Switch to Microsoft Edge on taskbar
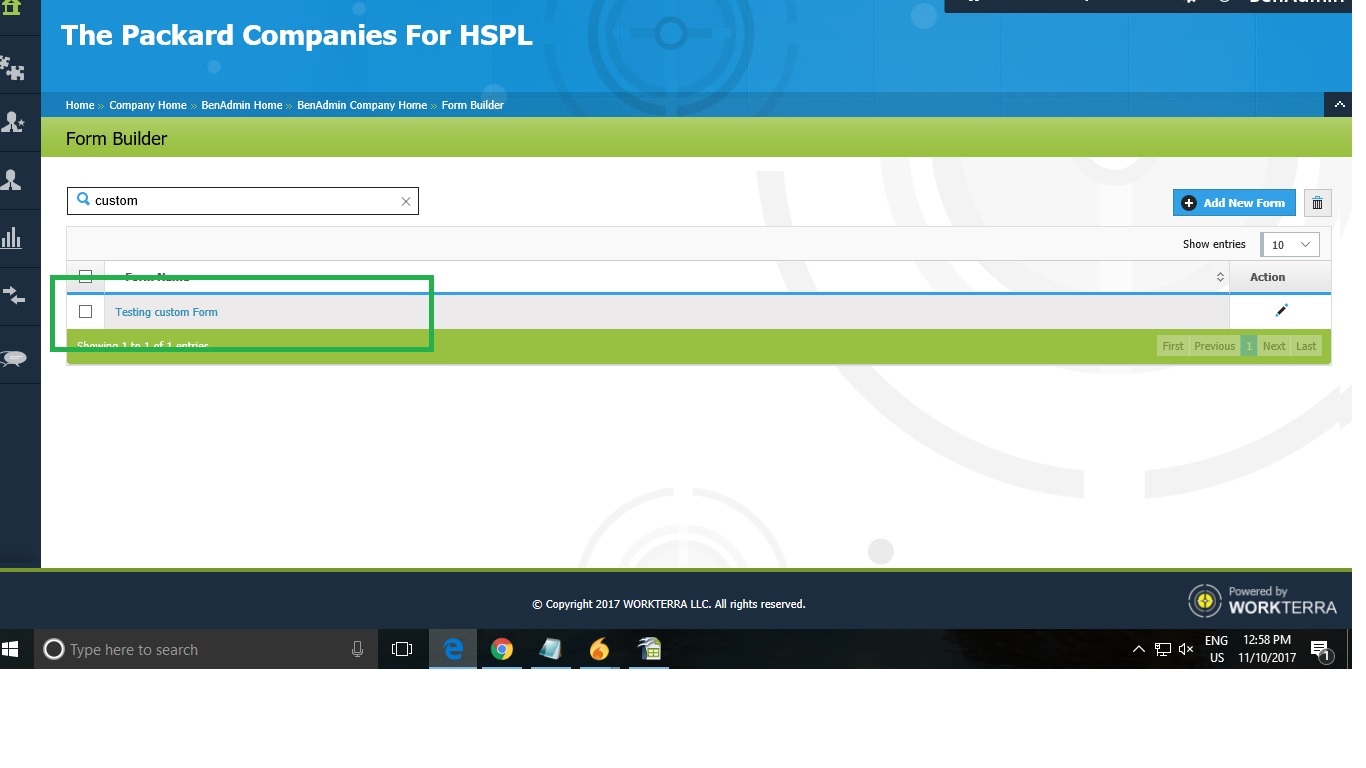1366x768 pixels. coord(453,649)
